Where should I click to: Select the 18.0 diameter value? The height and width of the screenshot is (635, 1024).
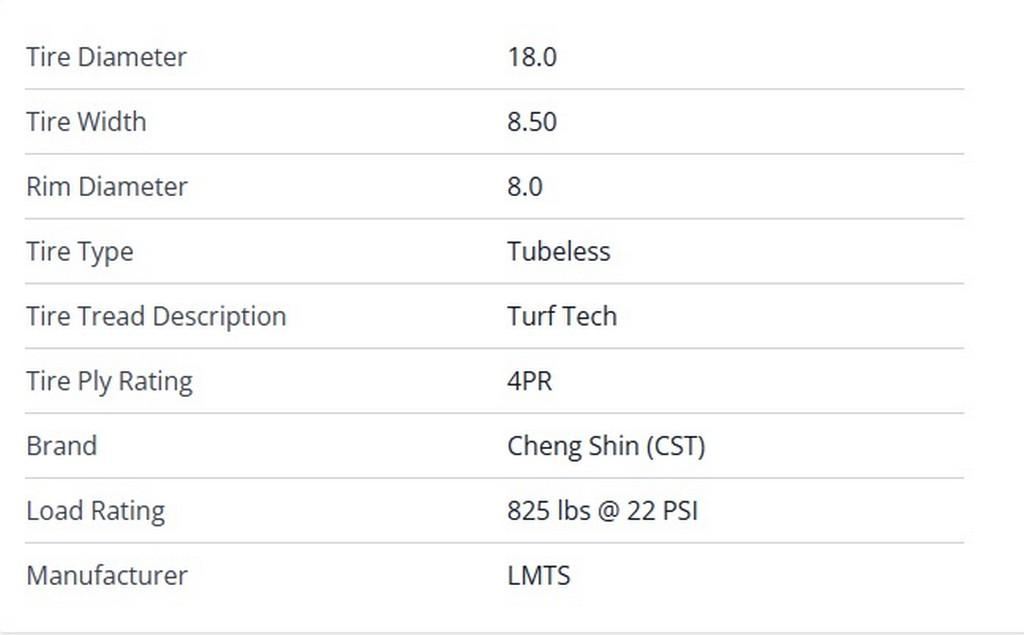point(531,57)
